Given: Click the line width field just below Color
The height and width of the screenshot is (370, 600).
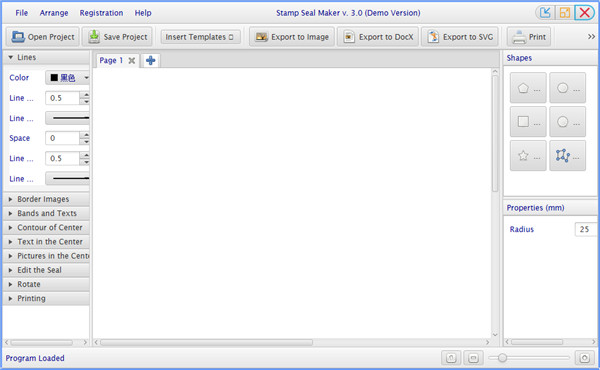Looking at the screenshot, I should 62,98.
